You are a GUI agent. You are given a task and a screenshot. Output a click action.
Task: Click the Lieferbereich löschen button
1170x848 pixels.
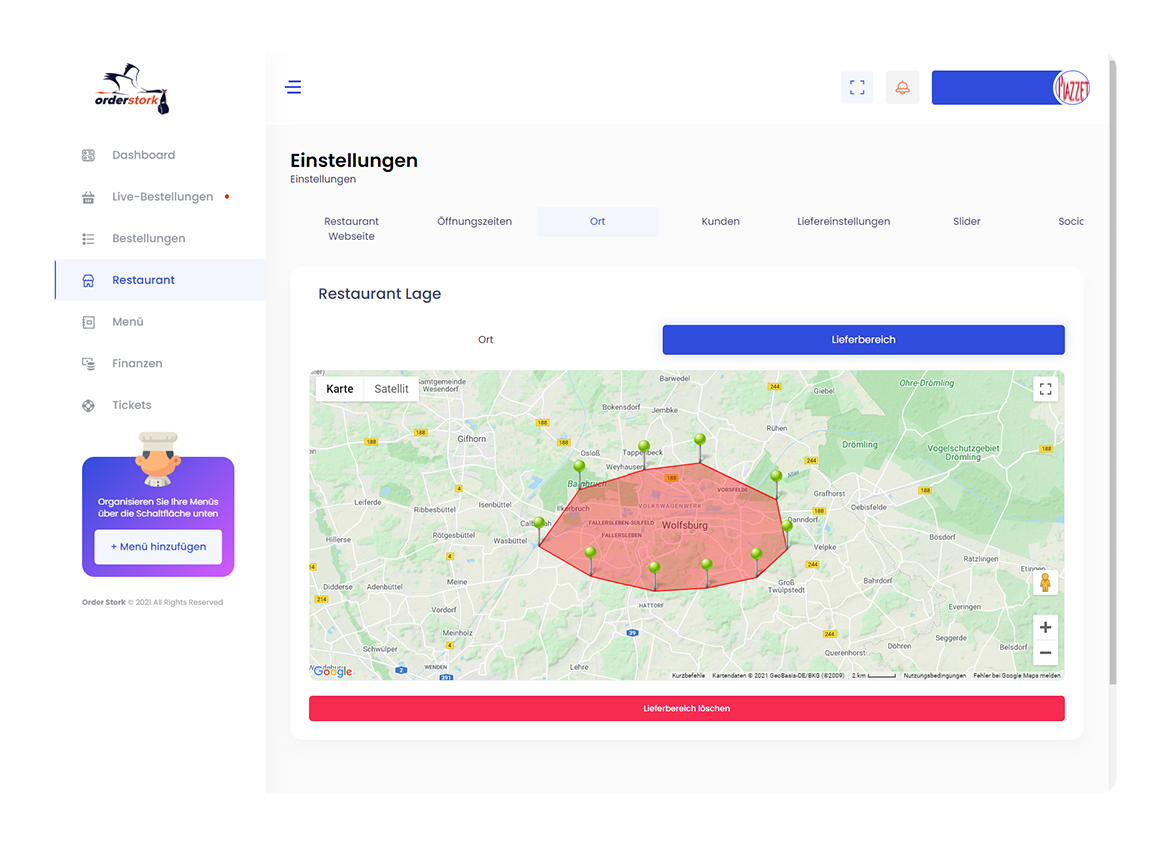686,708
